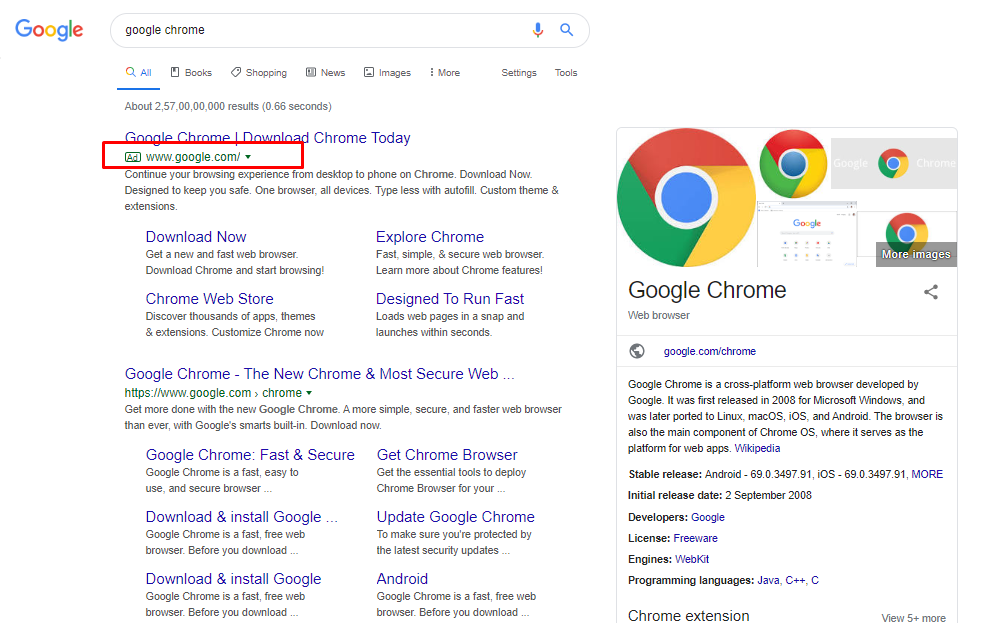
Task: Click the WebKit engine link
Action: pyautogui.click(x=692, y=559)
